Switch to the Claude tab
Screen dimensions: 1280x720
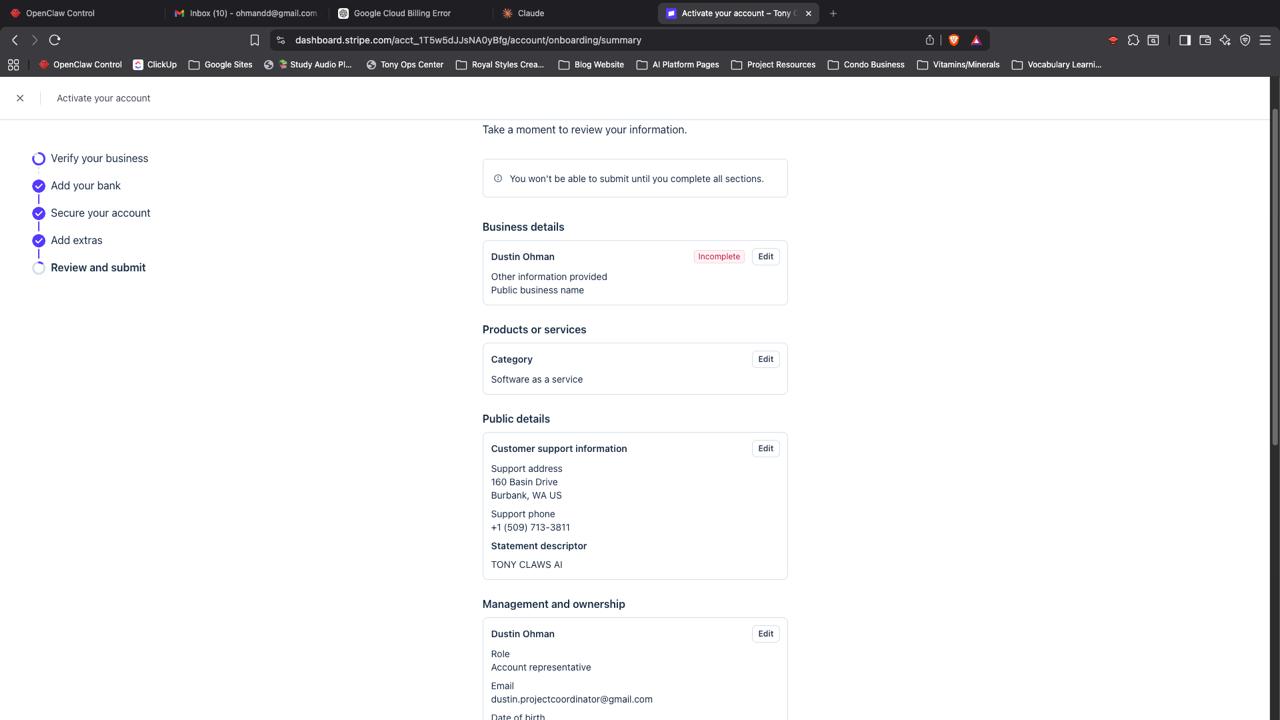point(530,13)
